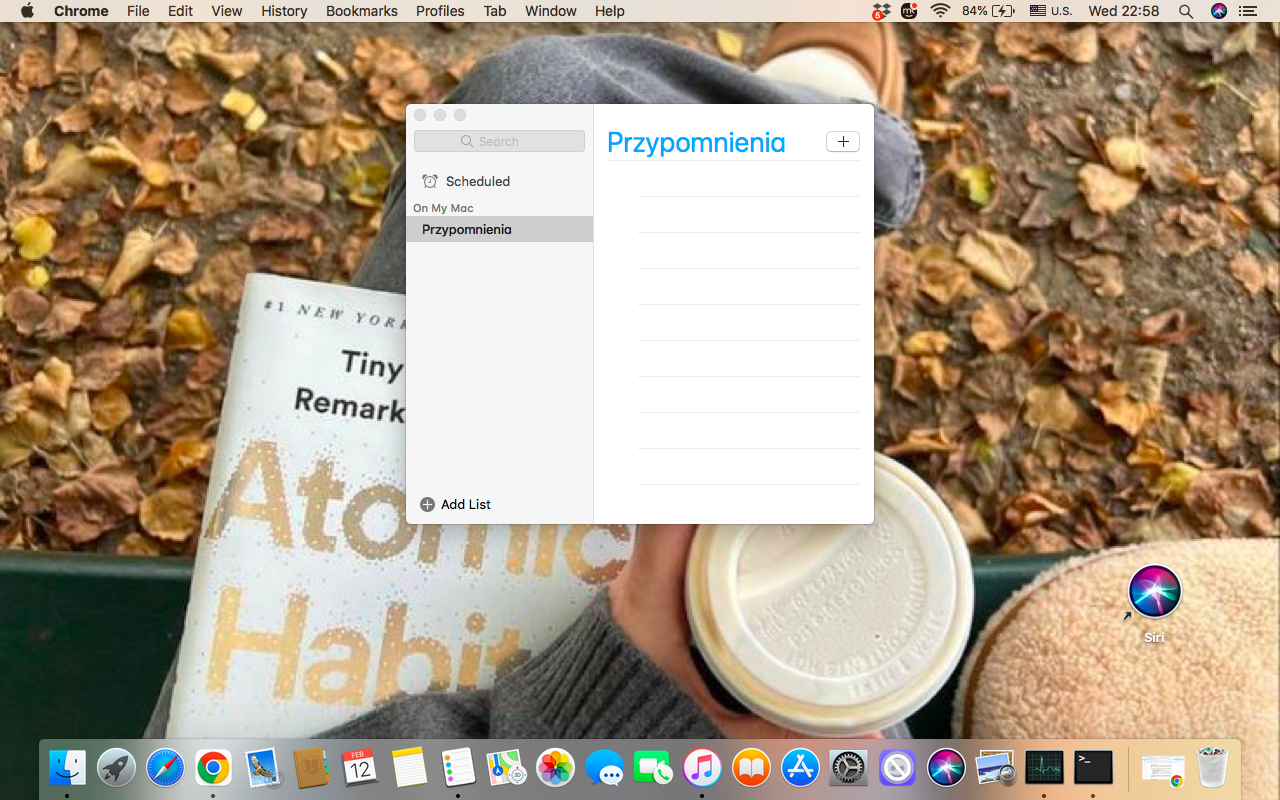1280x800 pixels.
Task: Launch Activity Monitor from the Dock
Action: pos(1044,768)
